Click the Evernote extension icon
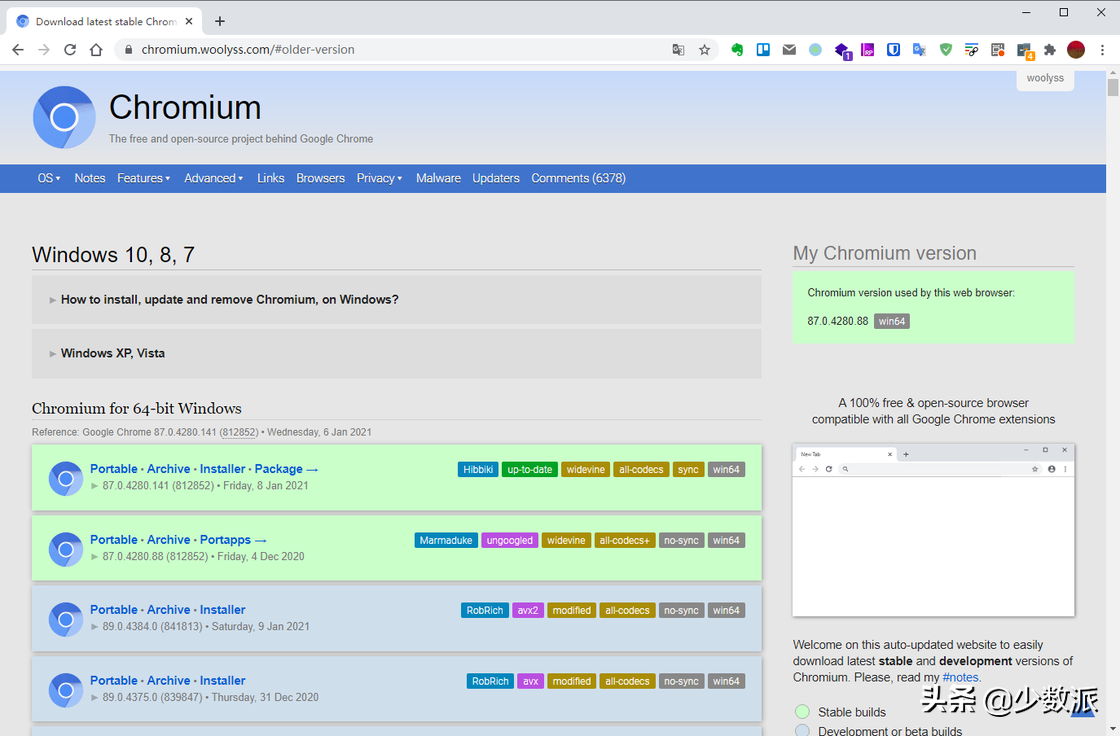 click(x=737, y=50)
